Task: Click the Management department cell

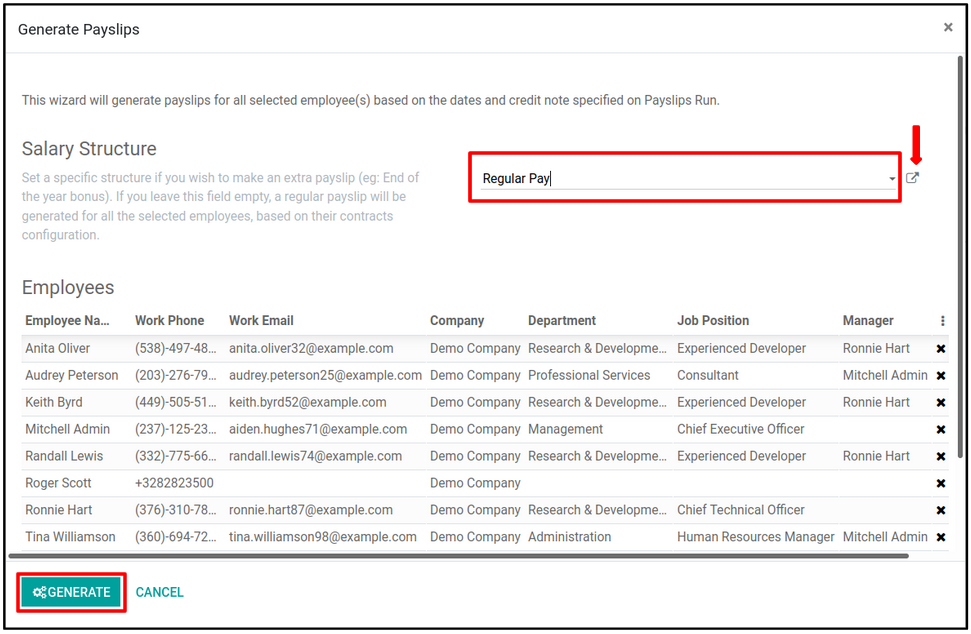Action: (565, 429)
